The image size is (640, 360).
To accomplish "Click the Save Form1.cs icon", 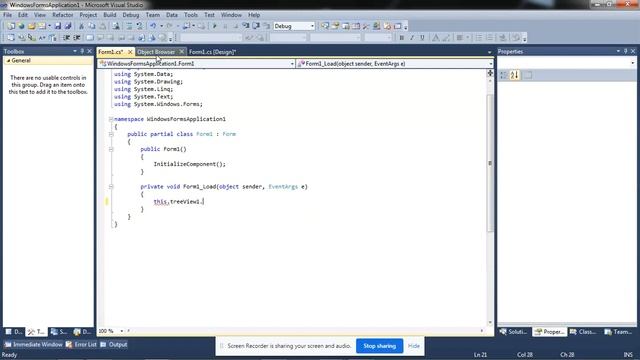I will [58, 26].
